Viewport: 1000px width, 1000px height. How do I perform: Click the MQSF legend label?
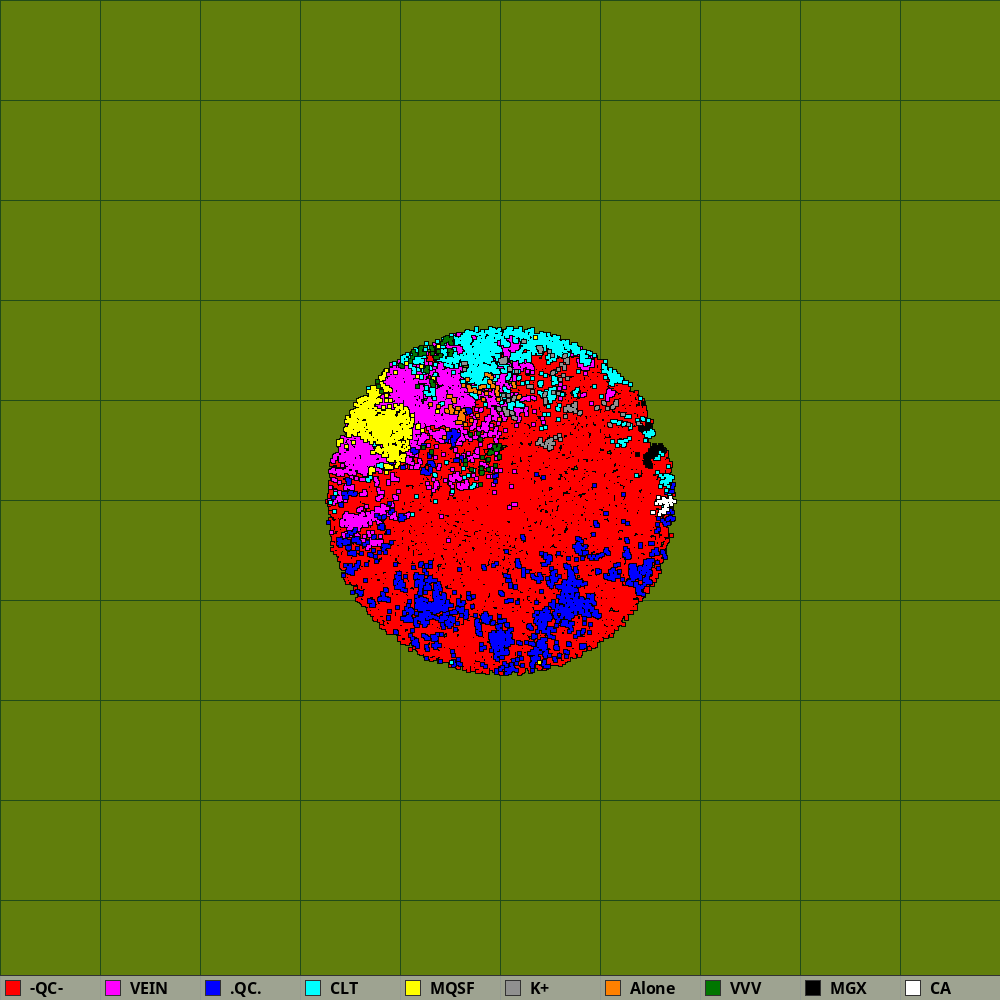click(452, 989)
